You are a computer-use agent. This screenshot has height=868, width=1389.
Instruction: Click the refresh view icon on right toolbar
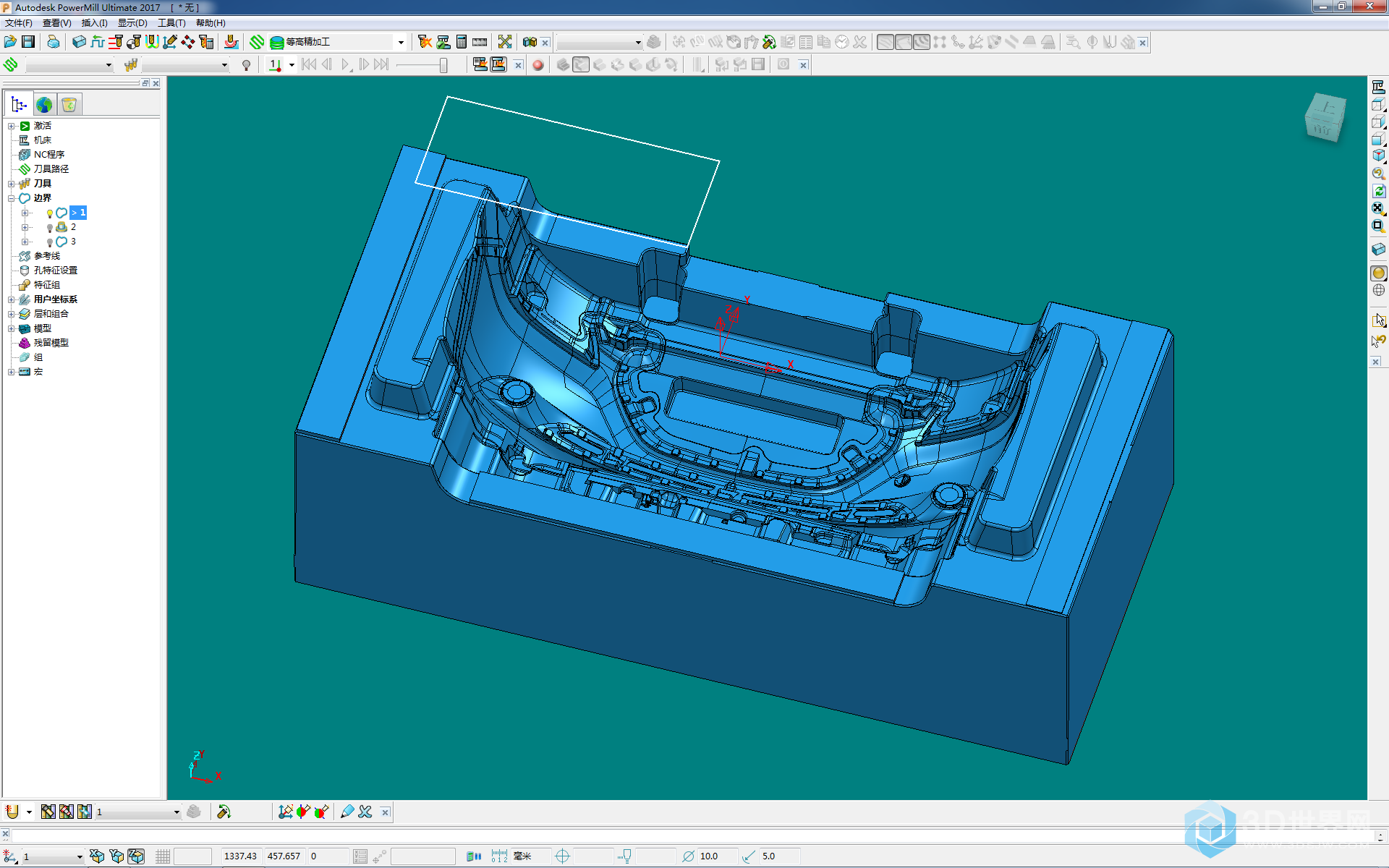point(1378,191)
